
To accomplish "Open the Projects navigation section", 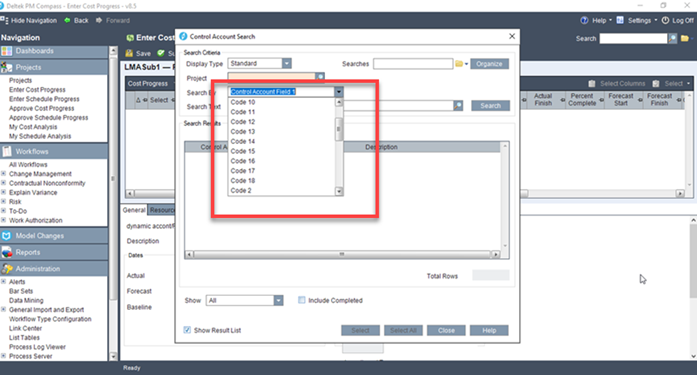I will pyautogui.click(x=54, y=67).
